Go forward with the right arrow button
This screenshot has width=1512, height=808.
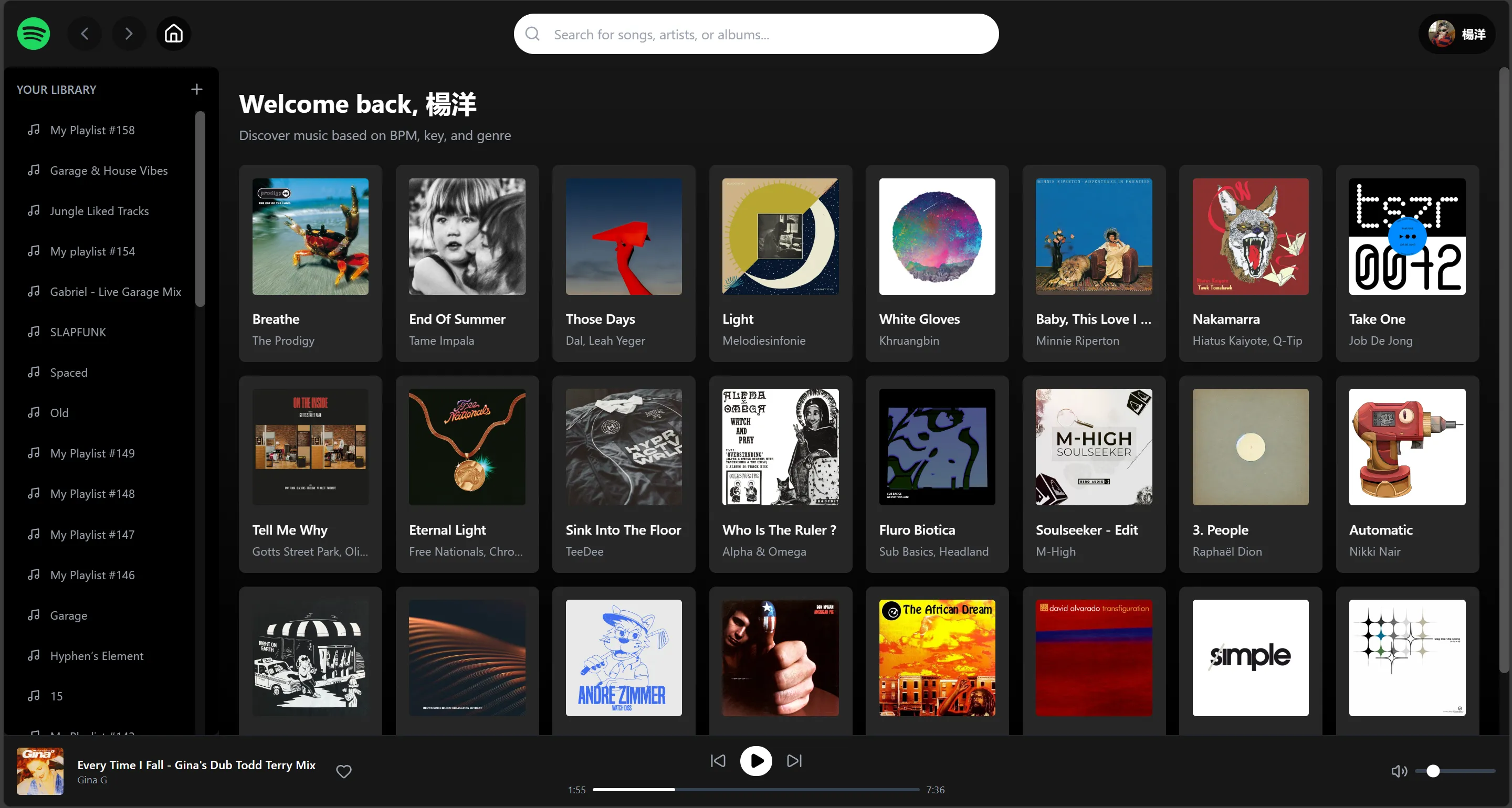coord(129,34)
